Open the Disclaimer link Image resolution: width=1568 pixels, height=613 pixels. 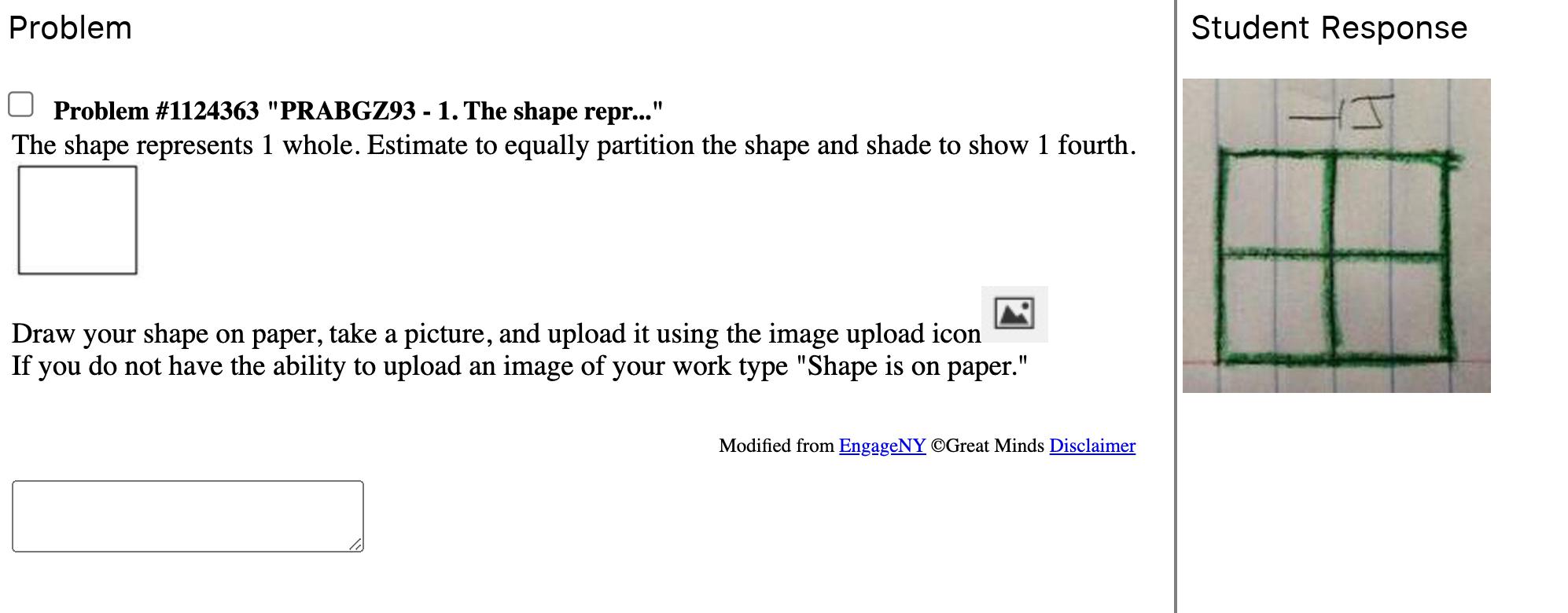pos(1091,446)
